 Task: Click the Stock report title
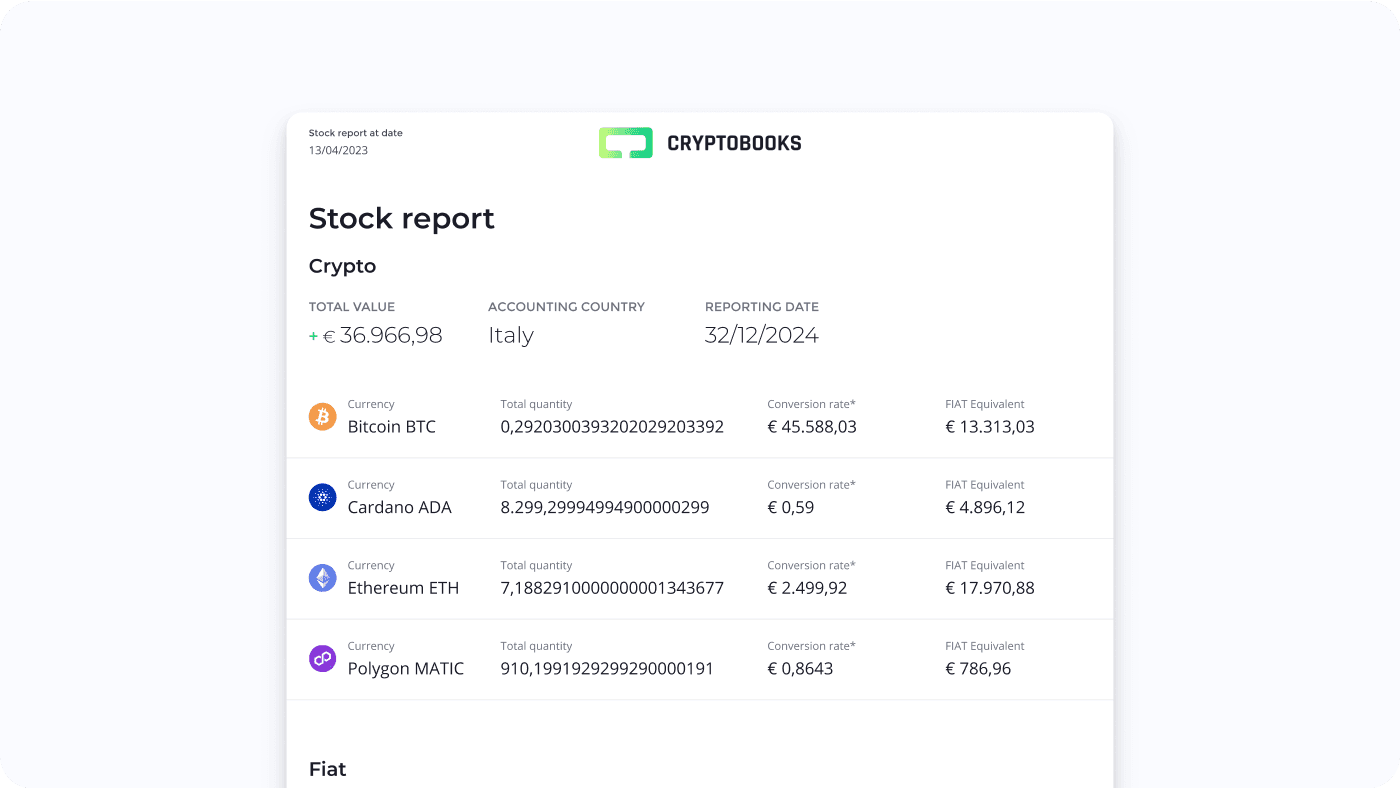pyautogui.click(x=401, y=218)
